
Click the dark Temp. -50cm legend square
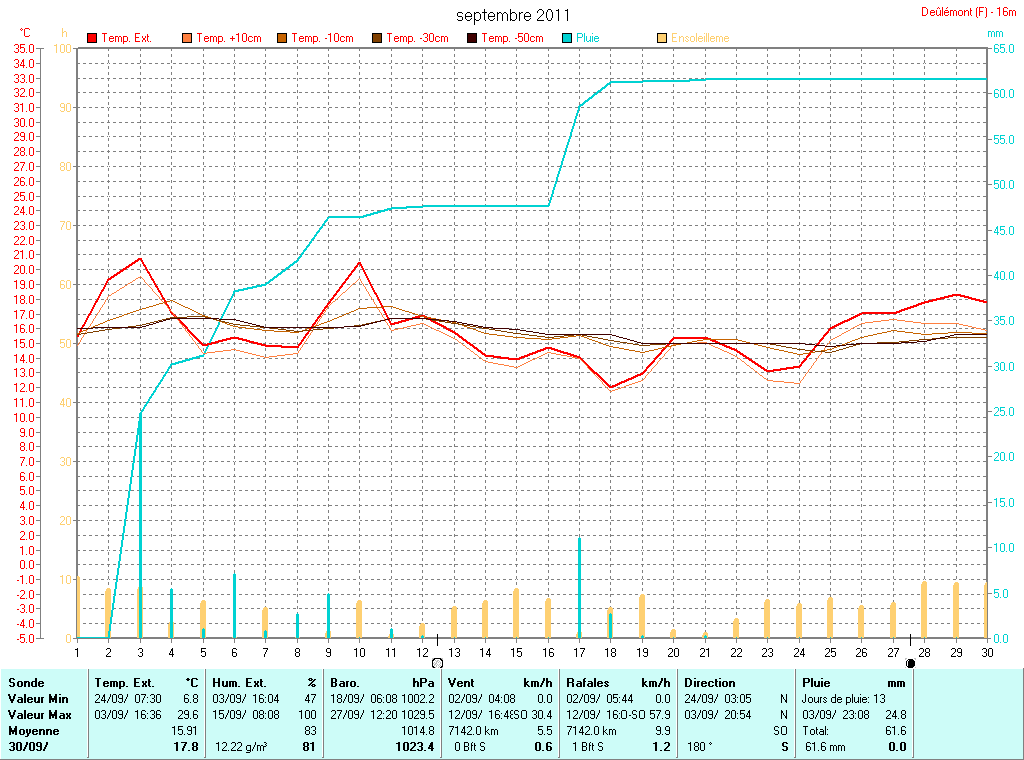(472, 38)
